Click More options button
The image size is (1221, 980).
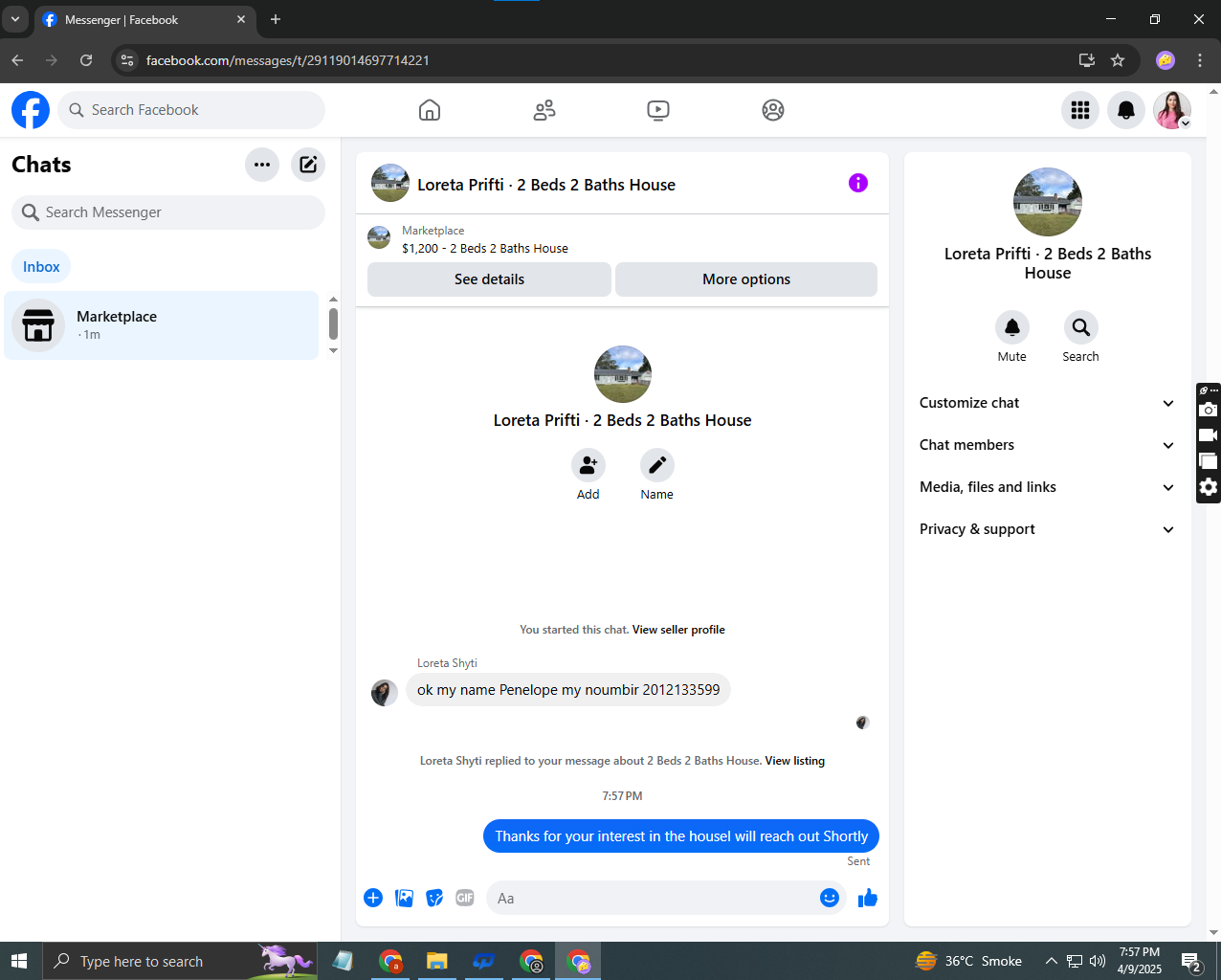point(746,279)
